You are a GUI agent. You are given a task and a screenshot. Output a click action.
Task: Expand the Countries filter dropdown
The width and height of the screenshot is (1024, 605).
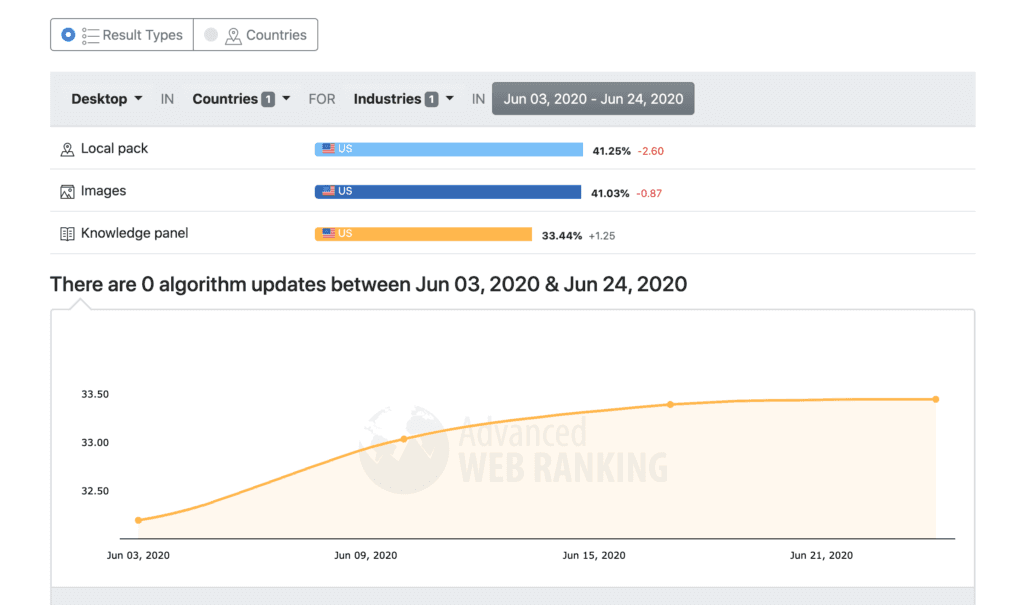[x=241, y=99]
